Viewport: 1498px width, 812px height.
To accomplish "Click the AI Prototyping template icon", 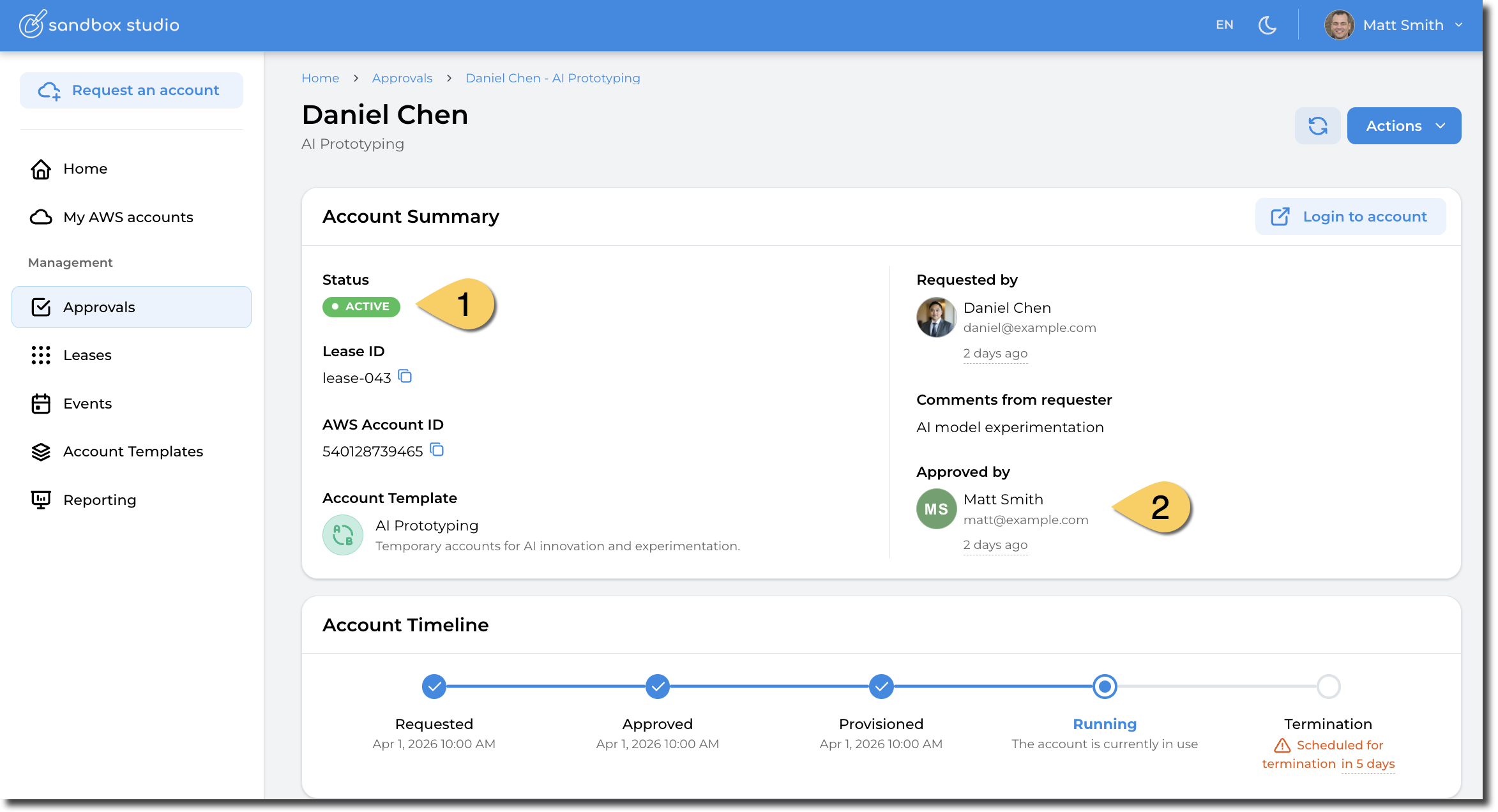I will pyautogui.click(x=343, y=535).
